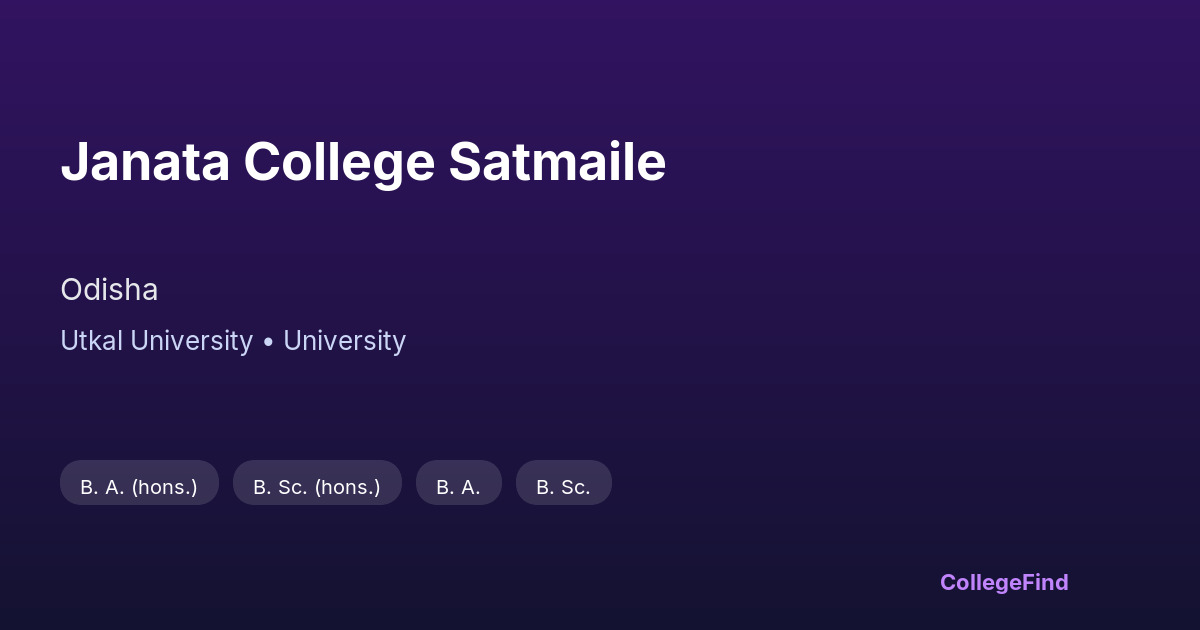The height and width of the screenshot is (630, 1200).
Task: Click "Find" in the CollegeFind logo
Action: (1045, 582)
